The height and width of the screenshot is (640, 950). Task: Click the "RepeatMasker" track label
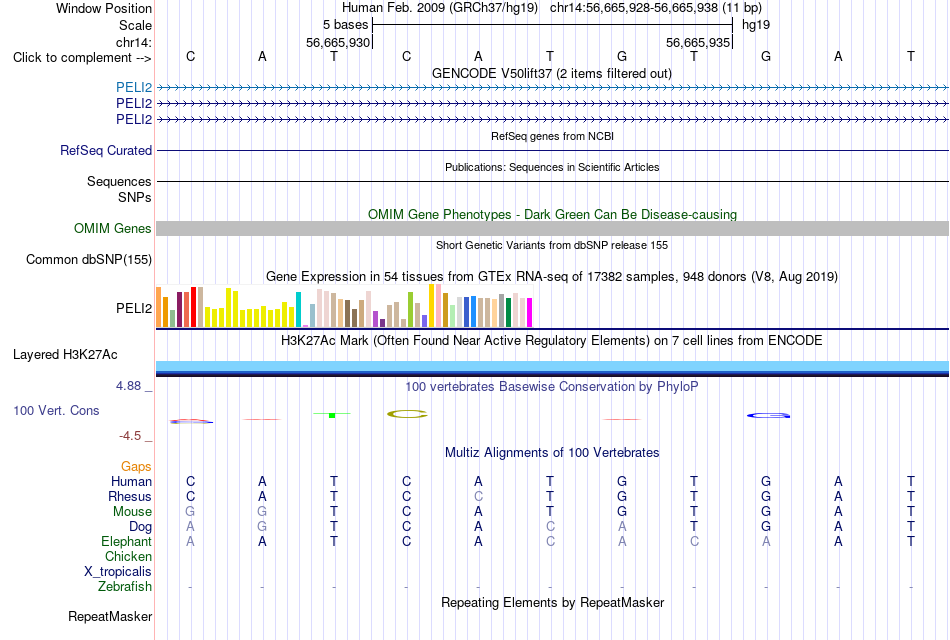pyautogui.click(x=110, y=616)
